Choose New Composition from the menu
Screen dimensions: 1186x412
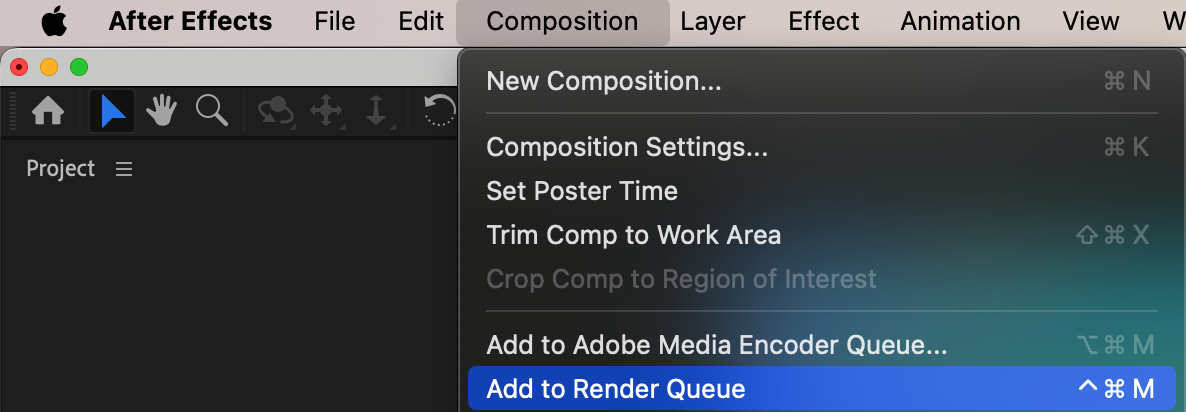603,81
